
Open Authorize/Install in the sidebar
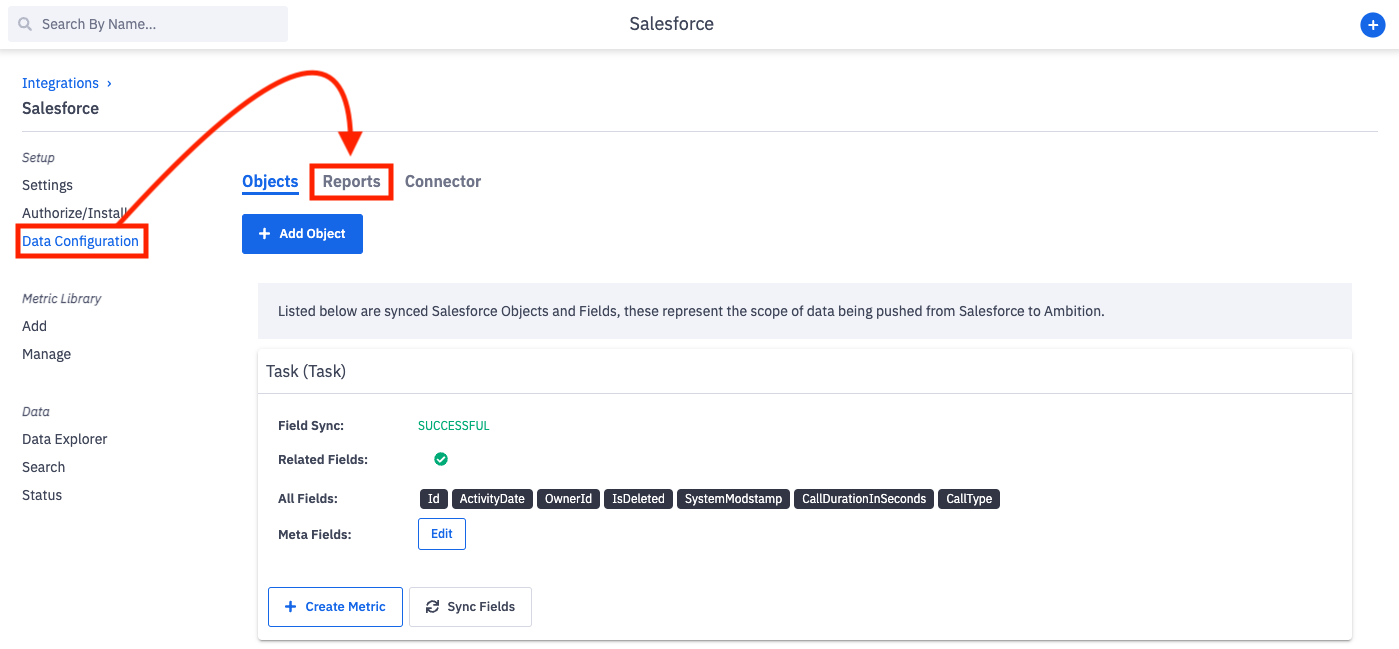(74, 213)
